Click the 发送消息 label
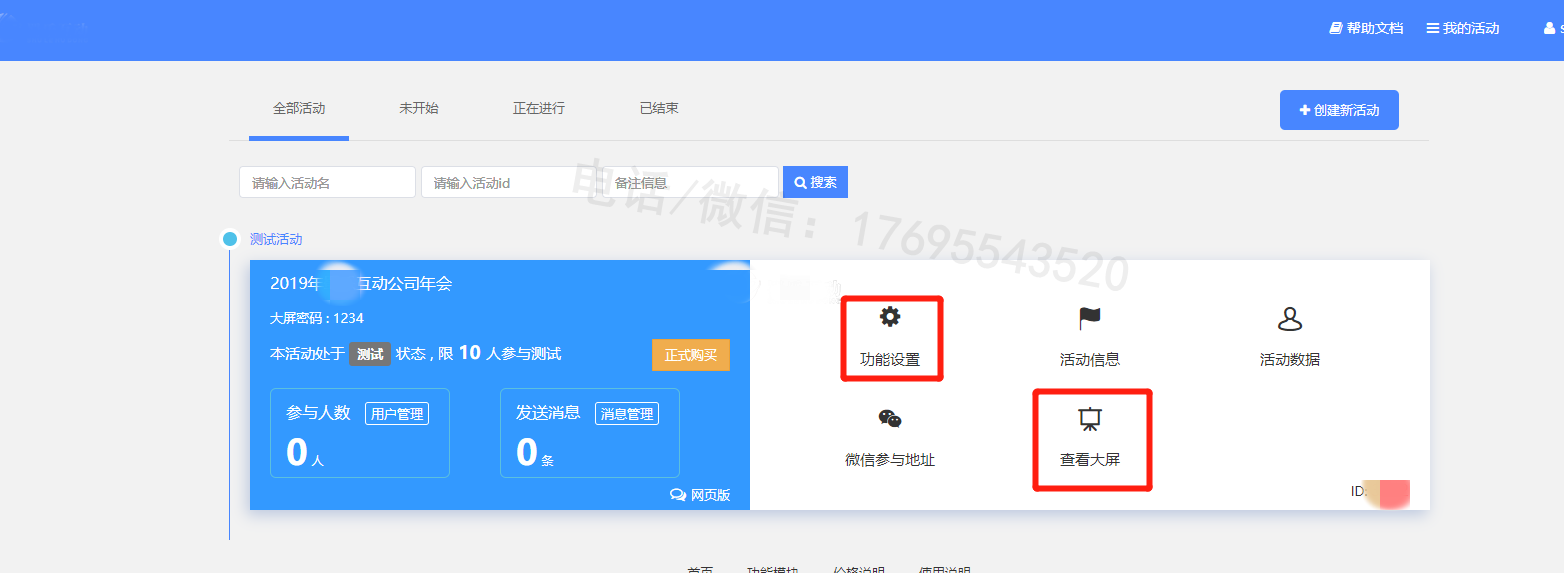Screen dimensions: 1564x573 click(x=548, y=412)
